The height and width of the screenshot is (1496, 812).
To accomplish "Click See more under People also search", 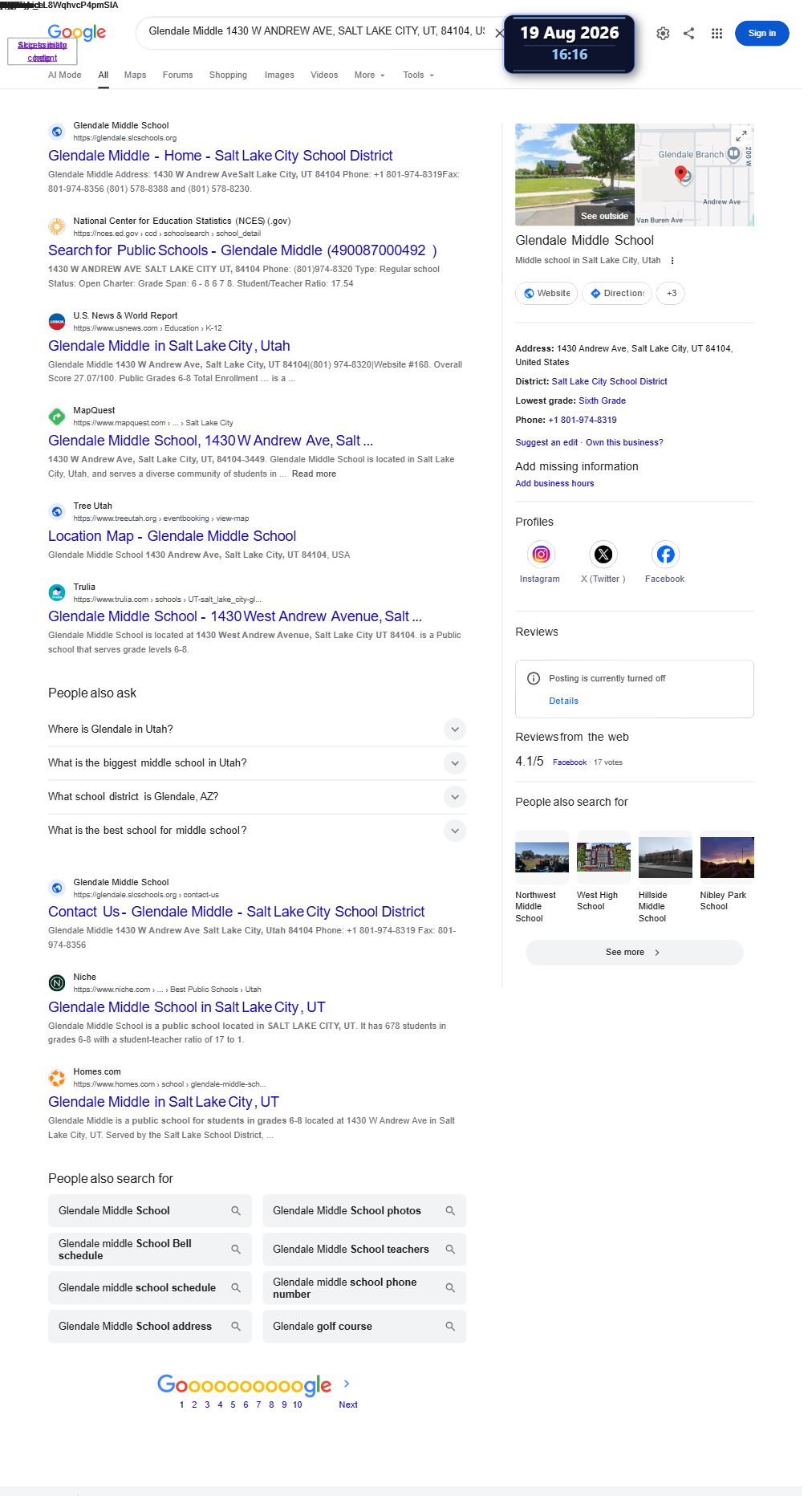I will 634,953.
